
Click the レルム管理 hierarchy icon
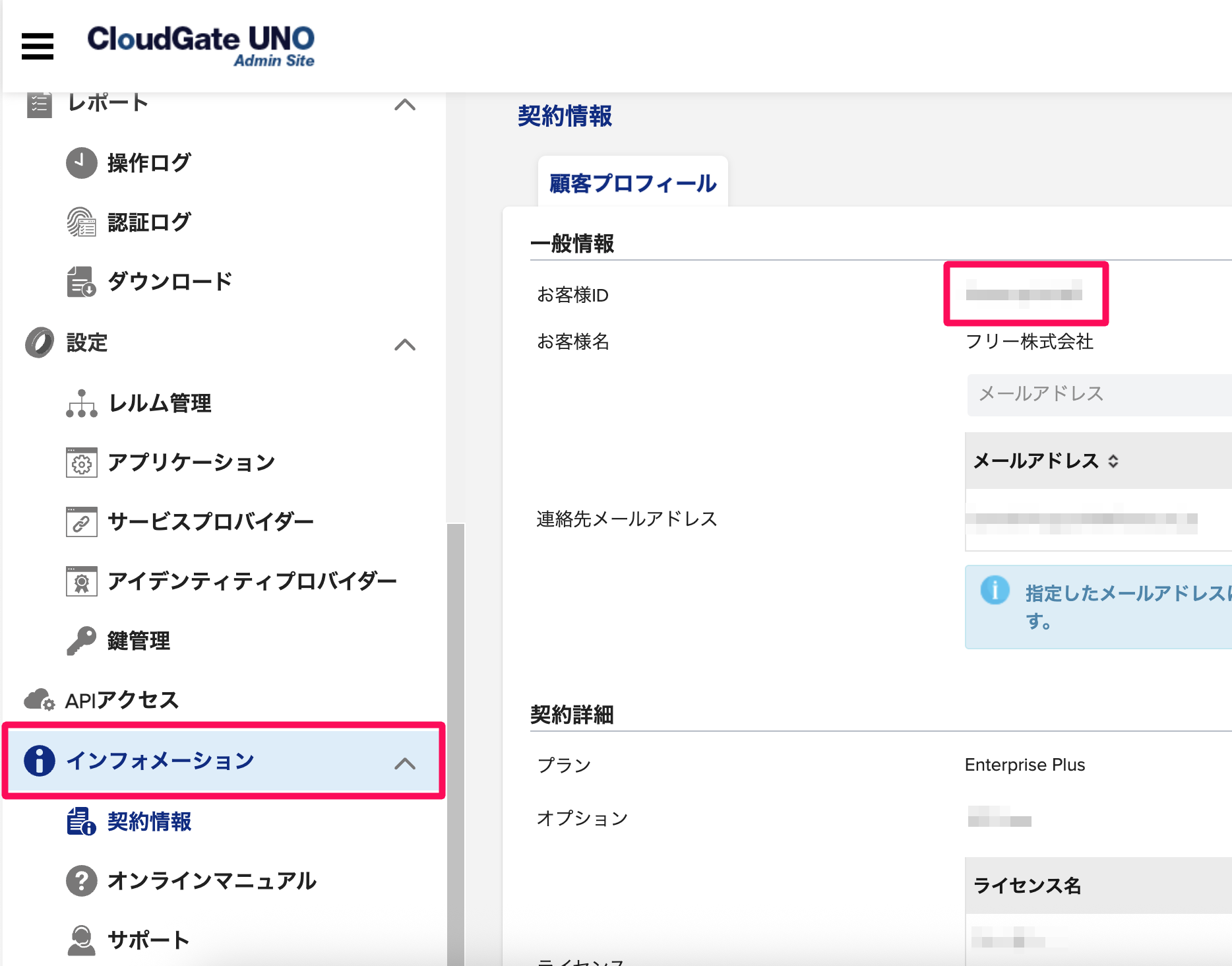[x=82, y=403]
